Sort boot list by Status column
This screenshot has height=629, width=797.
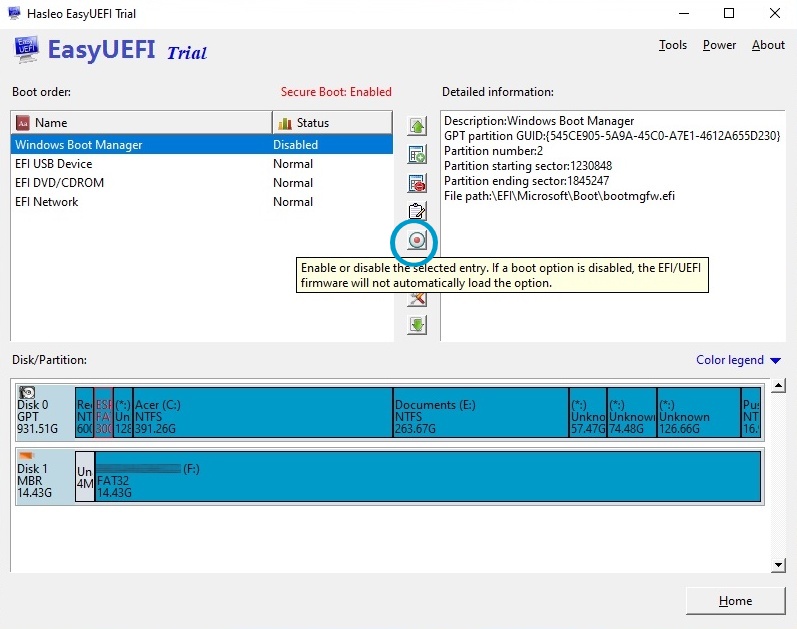click(331, 123)
